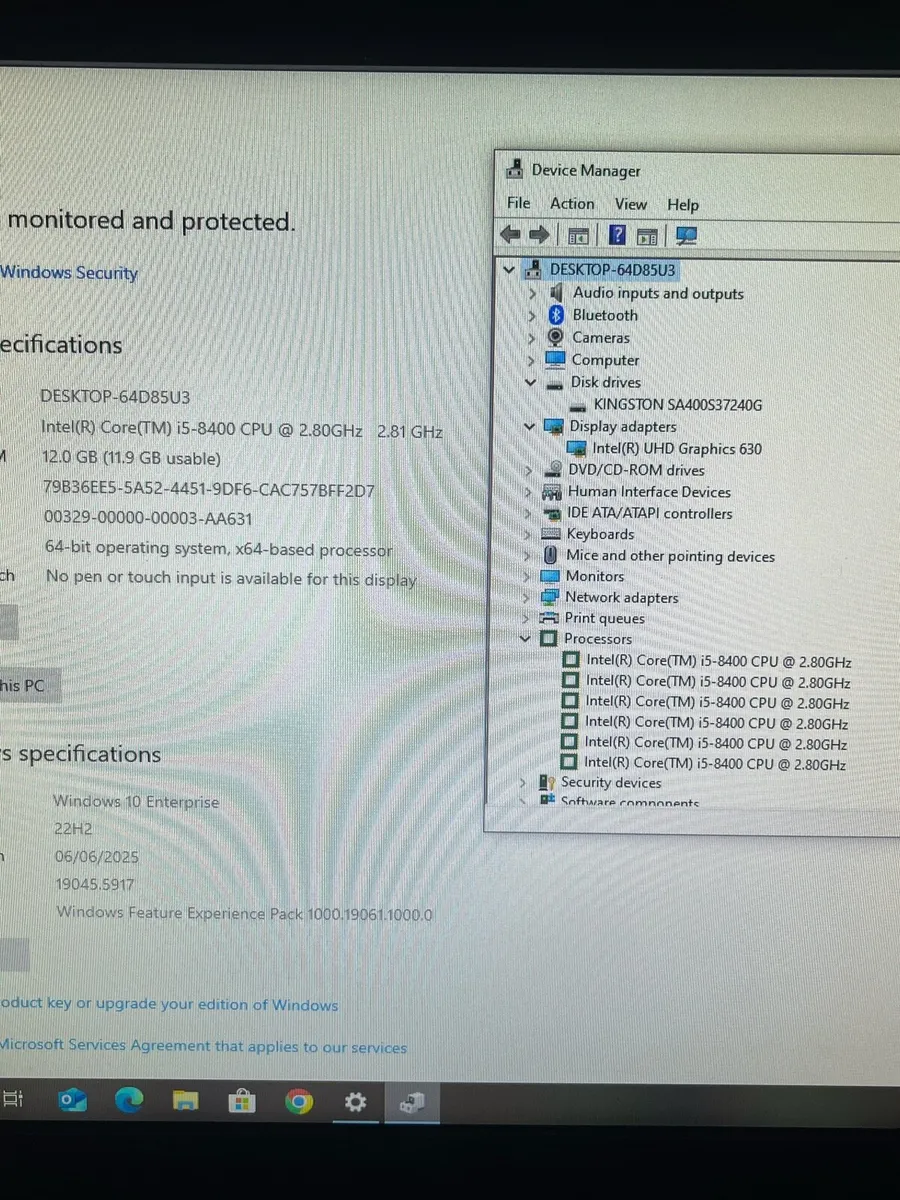Click the installed RAM value 12.0 GB

point(131,458)
